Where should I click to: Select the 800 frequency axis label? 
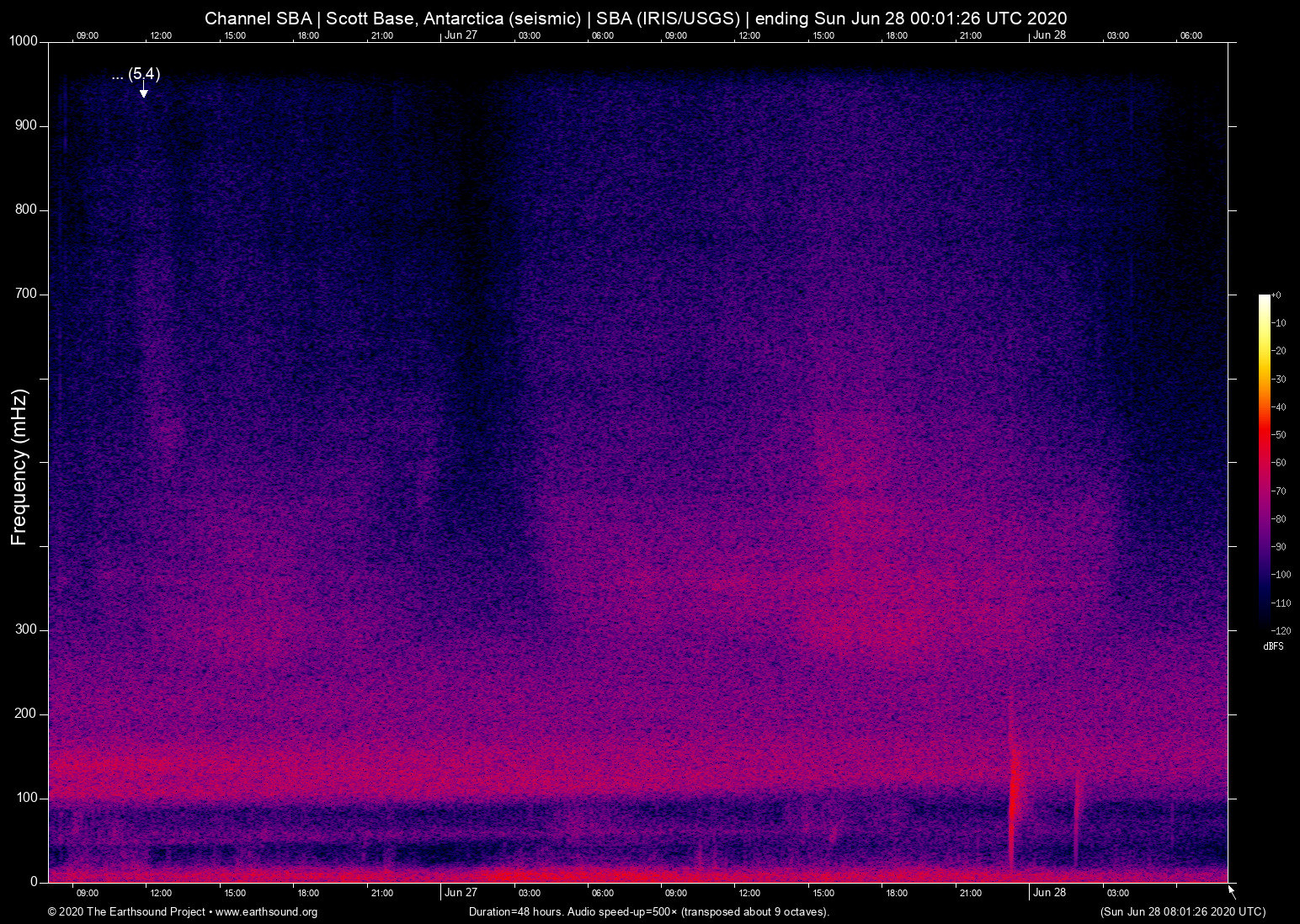pos(26,210)
